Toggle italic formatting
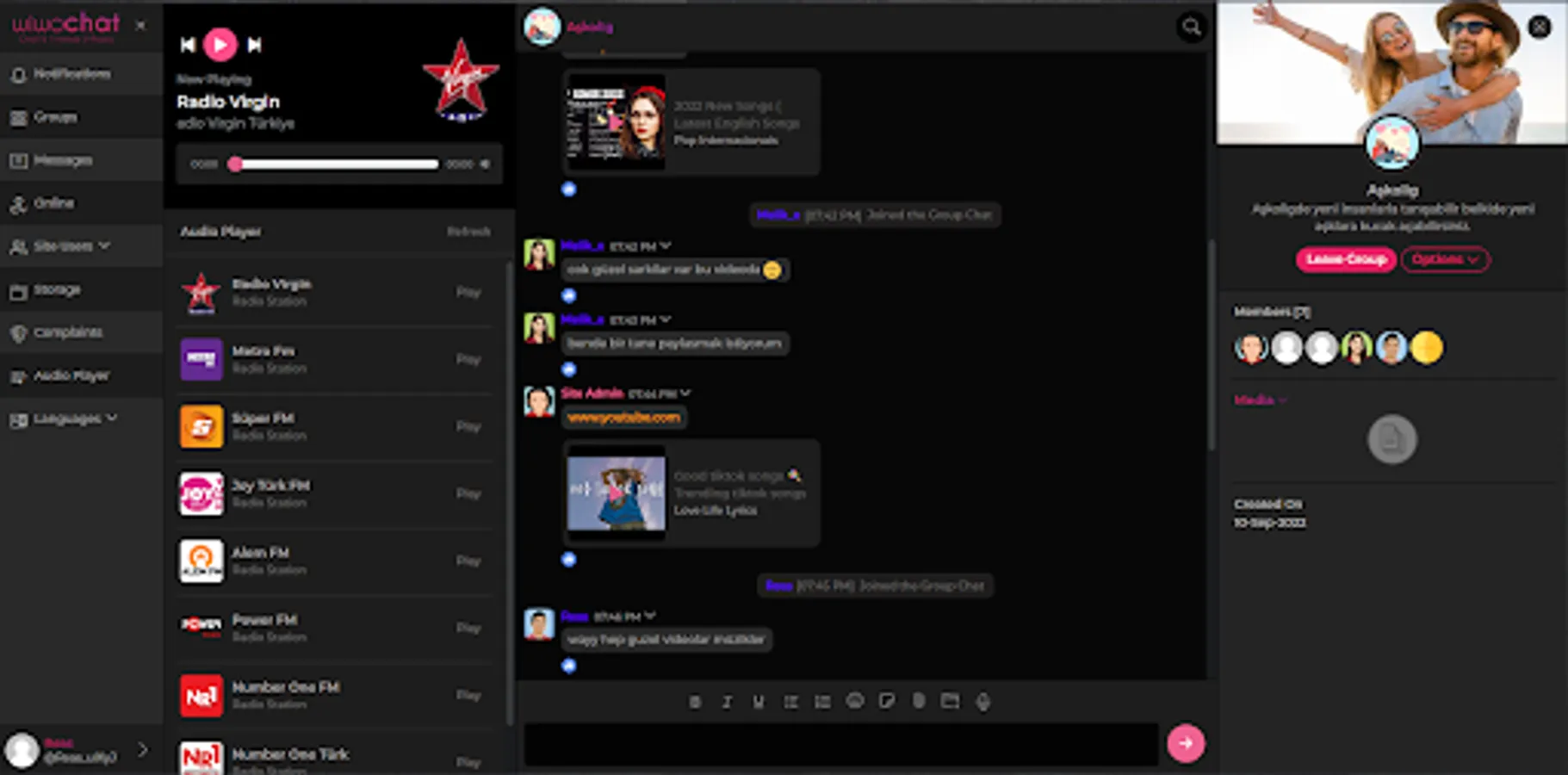Viewport: 1568px width, 775px height. coord(727,702)
